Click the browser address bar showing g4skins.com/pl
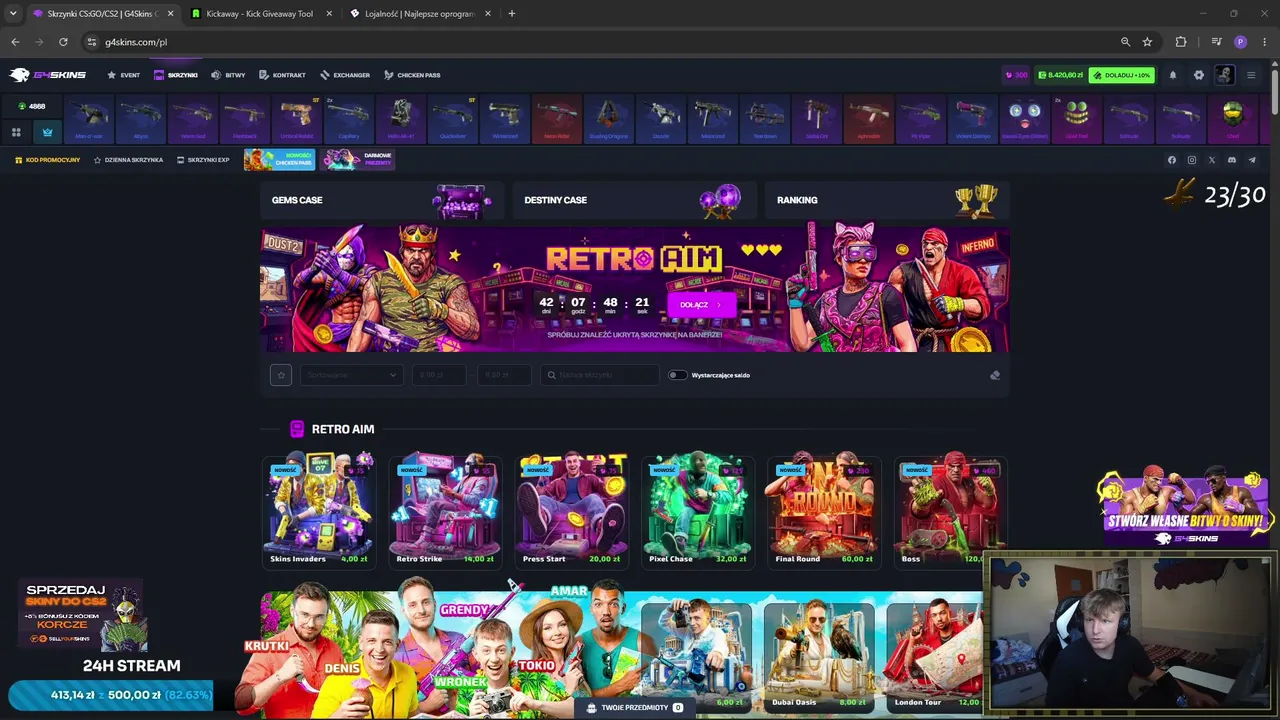The width and height of the screenshot is (1280, 720). pos(600,42)
